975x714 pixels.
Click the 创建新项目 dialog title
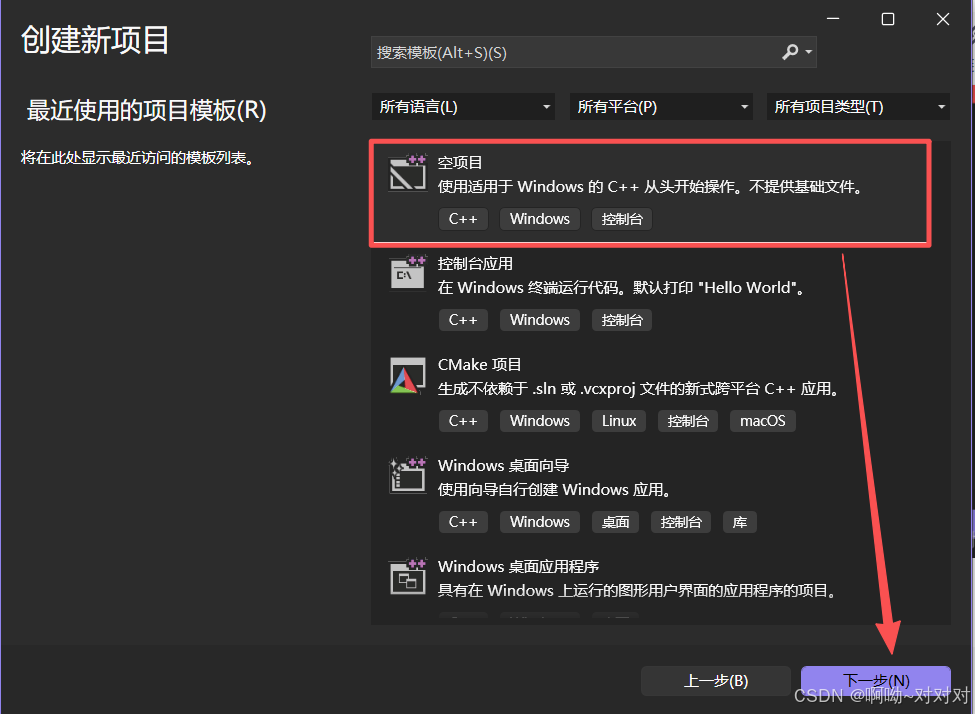point(95,40)
